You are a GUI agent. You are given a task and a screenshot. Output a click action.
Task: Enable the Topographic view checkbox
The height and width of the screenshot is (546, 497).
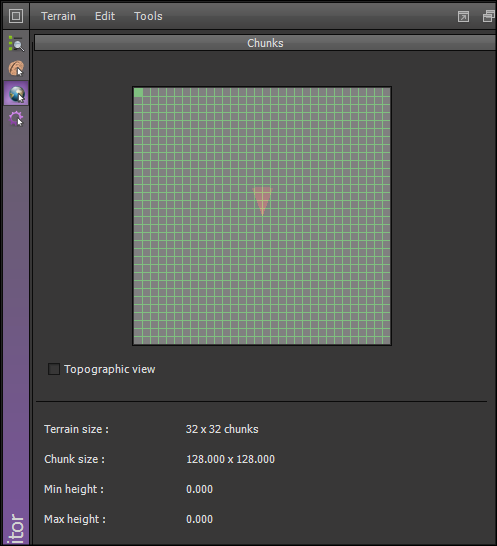click(x=54, y=369)
